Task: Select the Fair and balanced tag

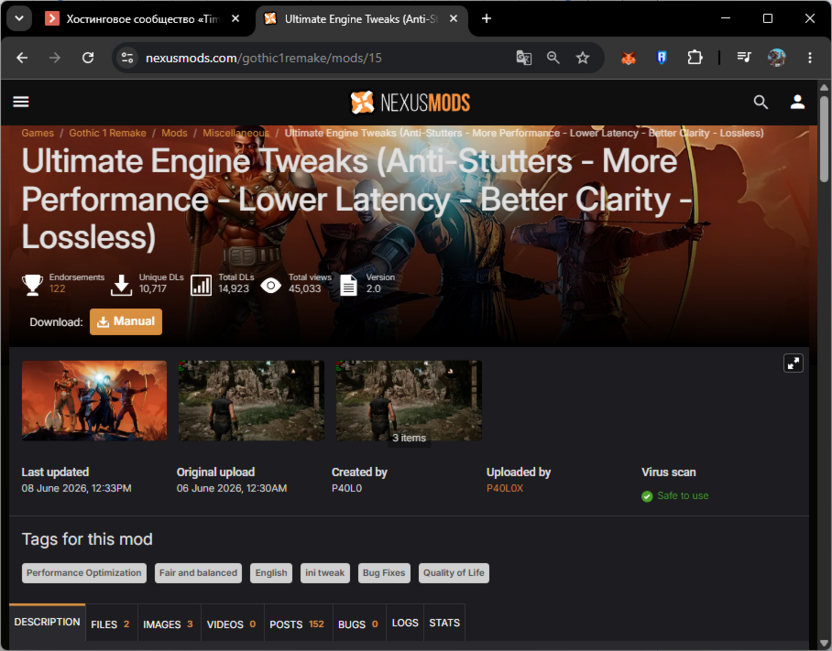Action: click(198, 573)
